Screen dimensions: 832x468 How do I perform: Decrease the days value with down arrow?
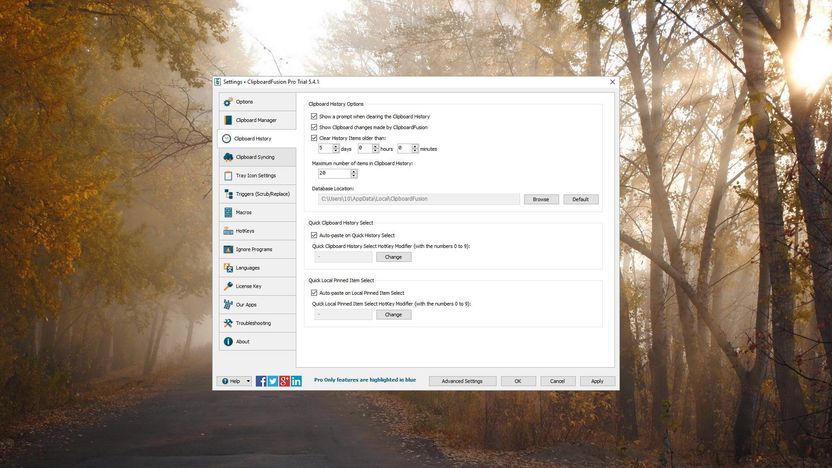335,151
